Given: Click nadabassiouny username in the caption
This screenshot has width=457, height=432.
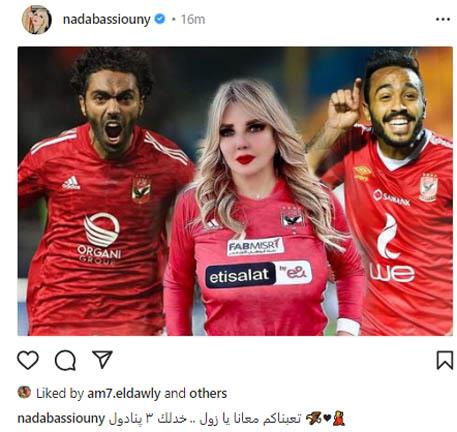Looking at the screenshot, I should 61,418.
